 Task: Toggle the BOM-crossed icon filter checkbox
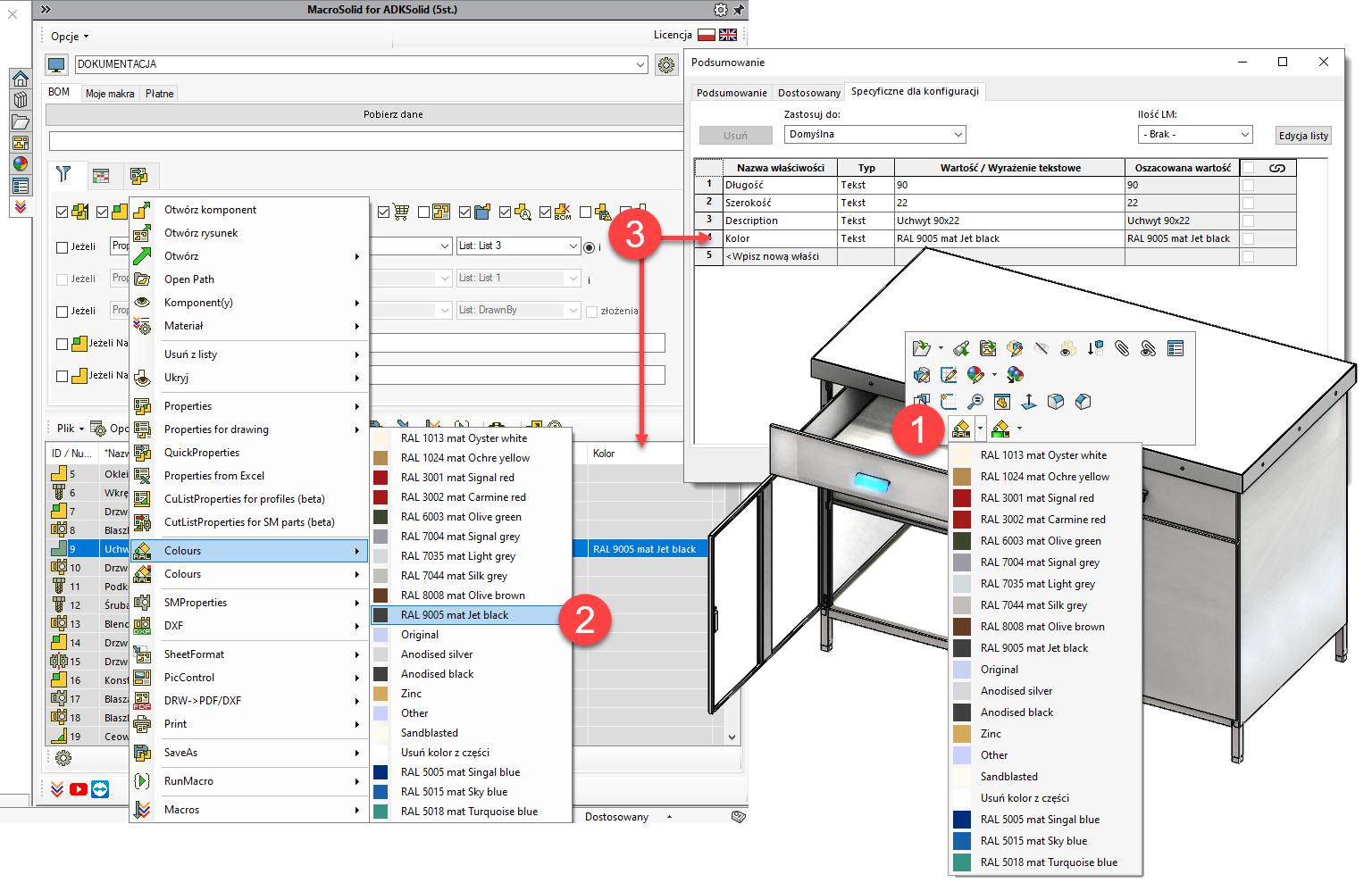(545, 212)
